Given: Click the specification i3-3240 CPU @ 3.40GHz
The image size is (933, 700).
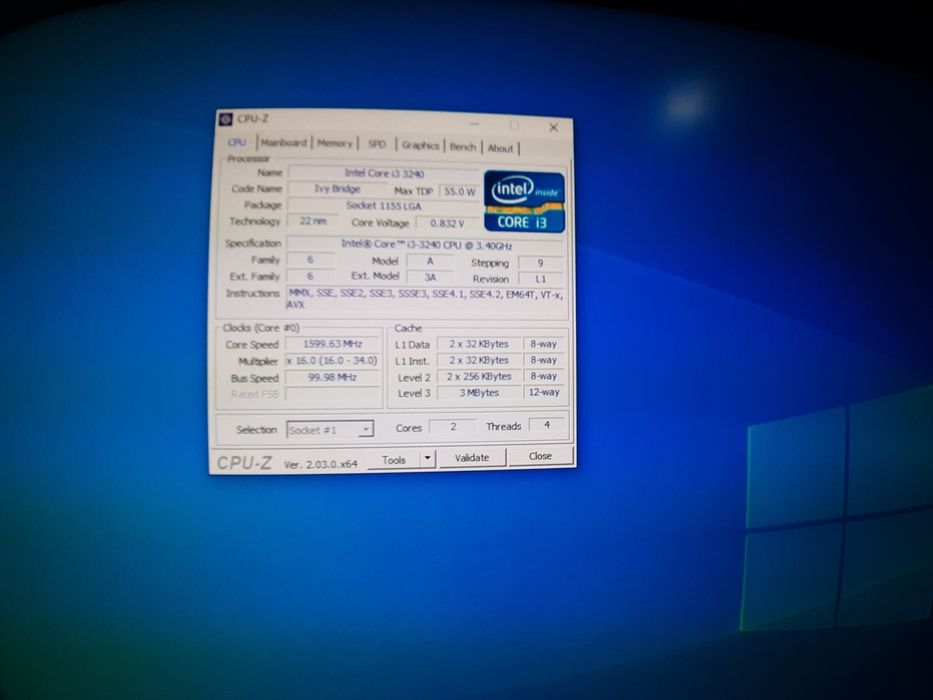Looking at the screenshot, I should (426, 245).
